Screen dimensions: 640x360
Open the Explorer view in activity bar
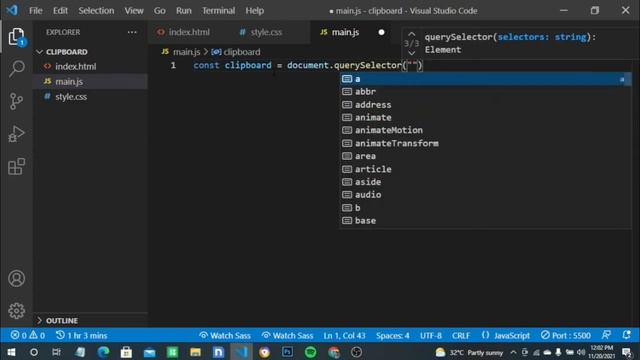pyautogui.click(x=16, y=37)
